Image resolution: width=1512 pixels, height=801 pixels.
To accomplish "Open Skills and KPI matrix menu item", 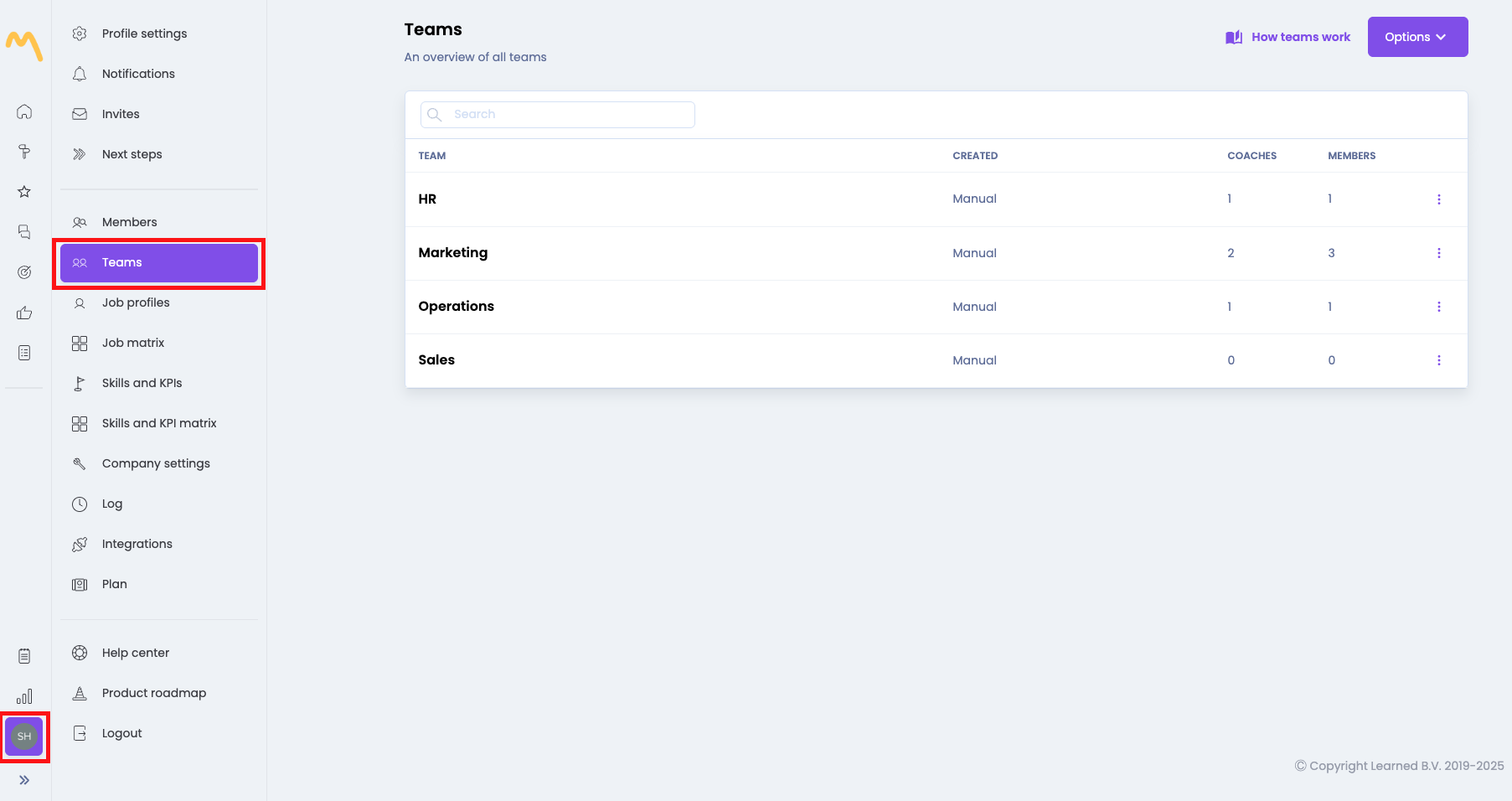I will (159, 423).
